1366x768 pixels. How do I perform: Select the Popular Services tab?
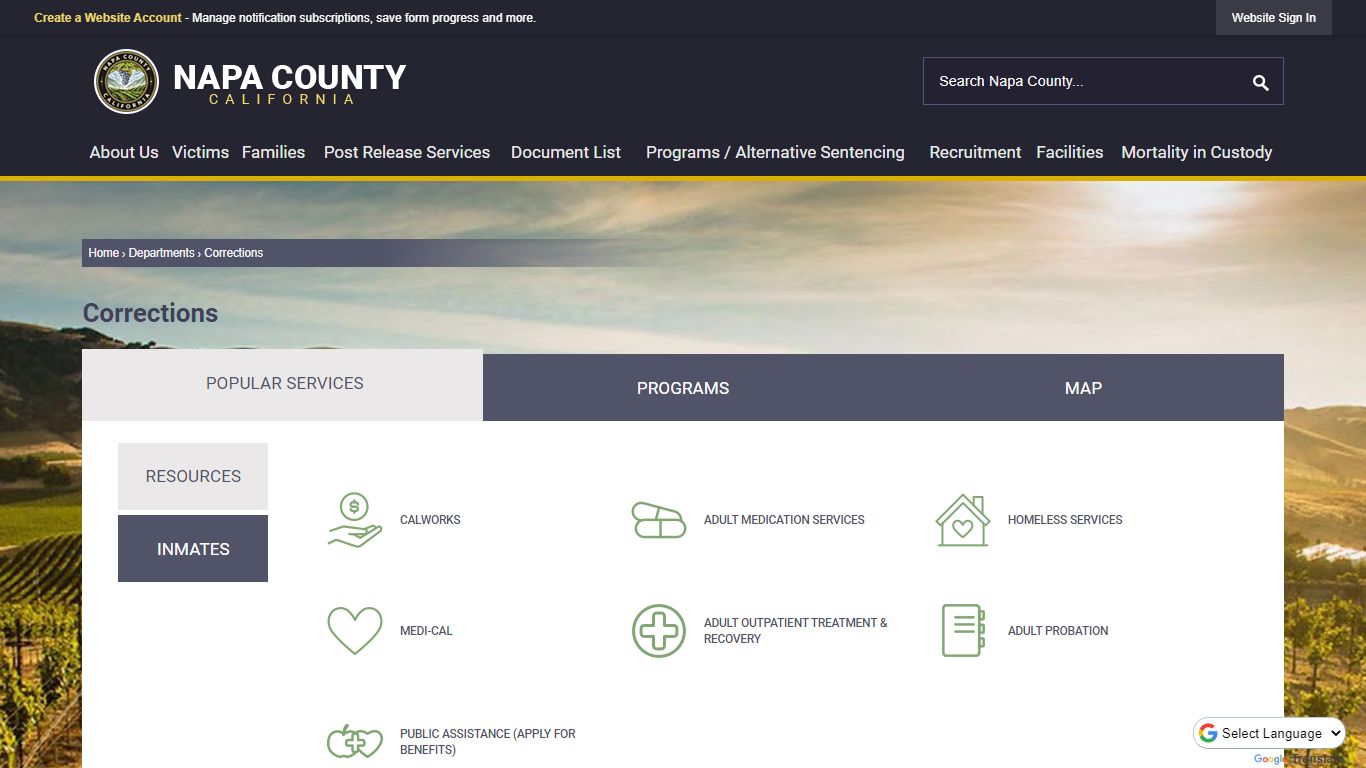click(283, 384)
